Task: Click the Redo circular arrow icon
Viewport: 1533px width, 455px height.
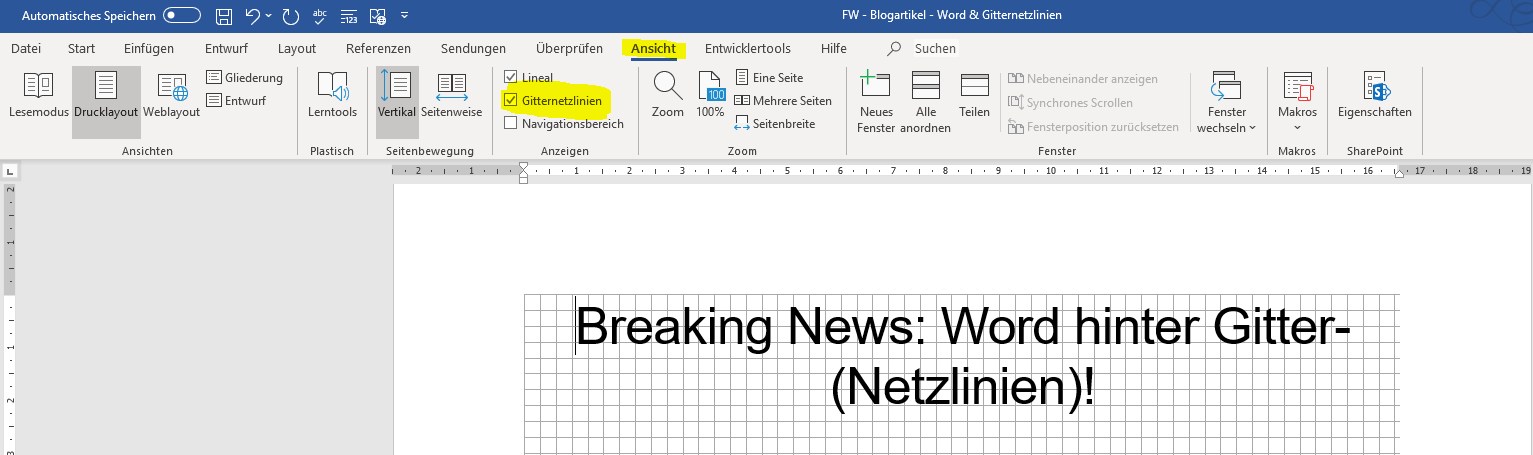Action: (291, 16)
